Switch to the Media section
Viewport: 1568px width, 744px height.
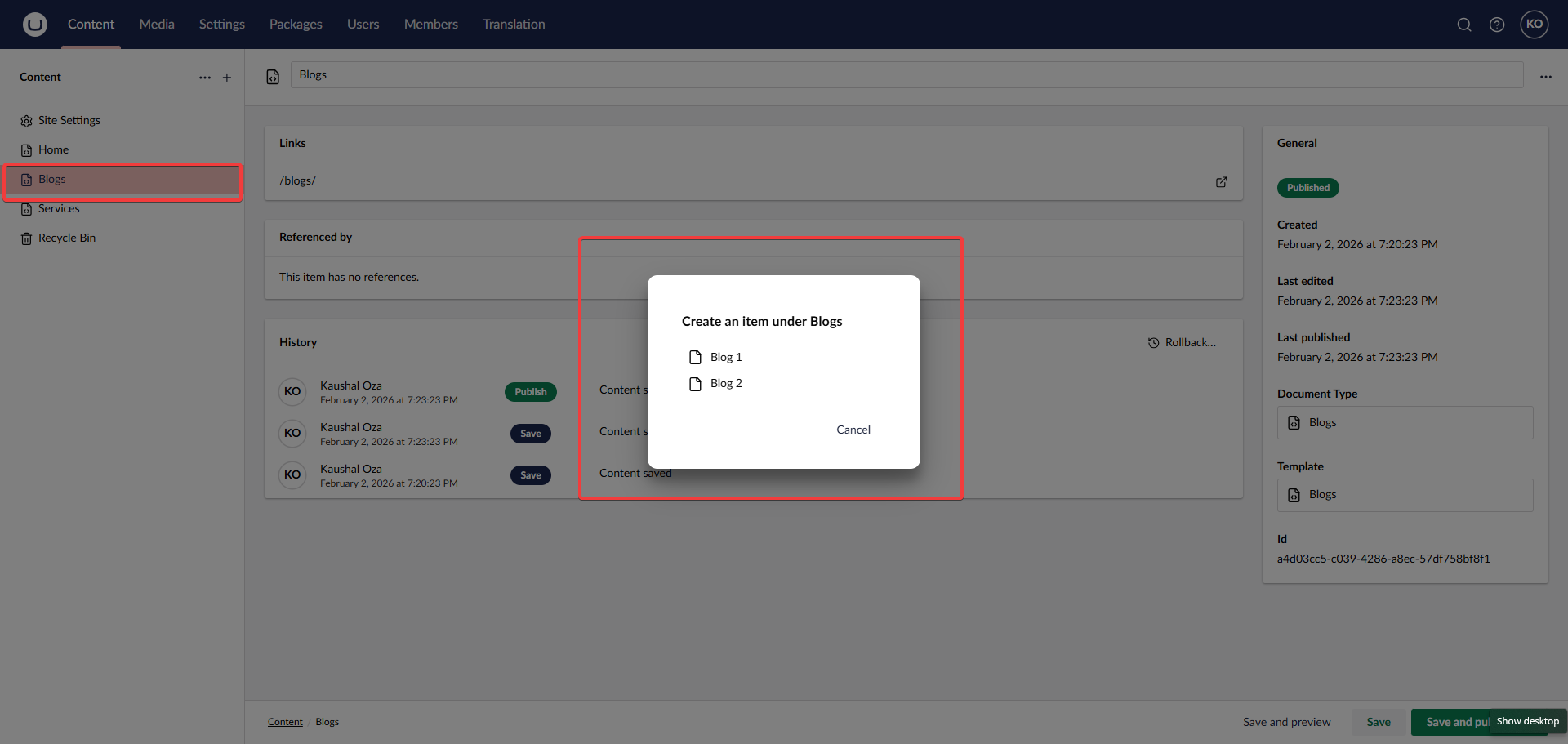(x=157, y=25)
